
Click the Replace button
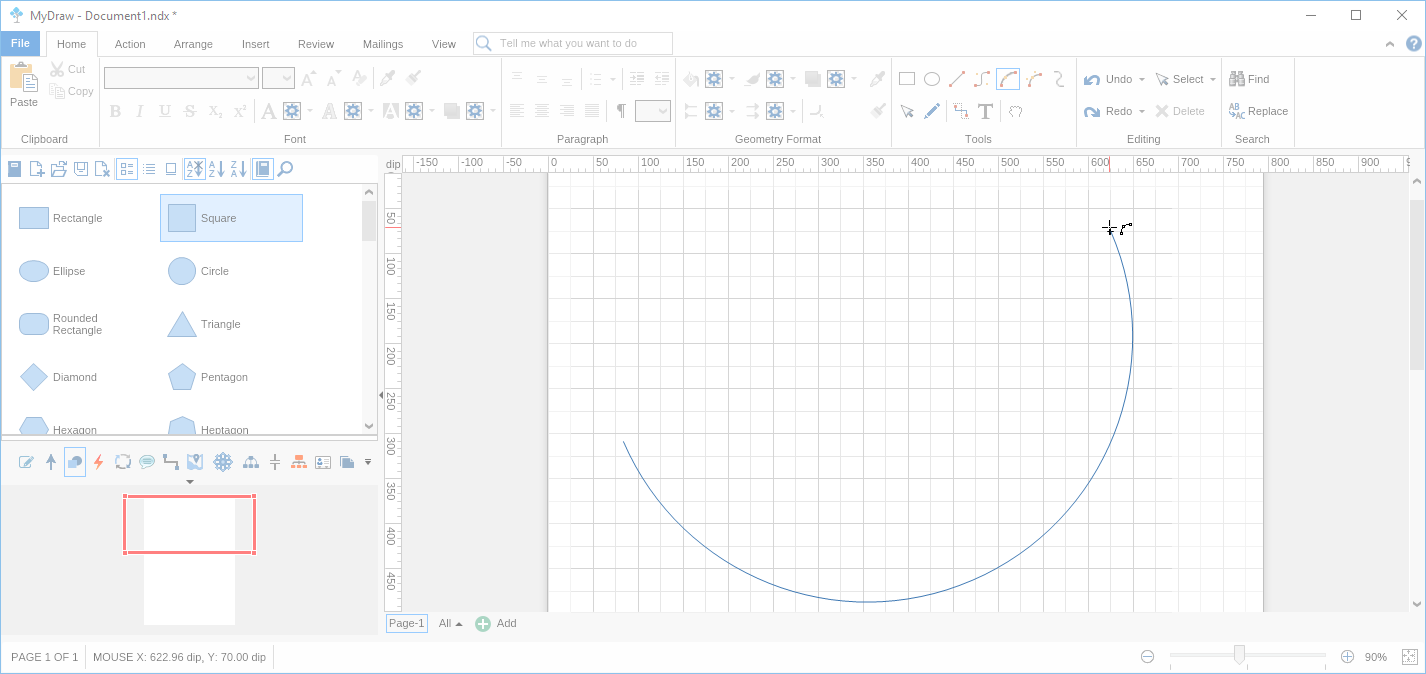(1258, 111)
